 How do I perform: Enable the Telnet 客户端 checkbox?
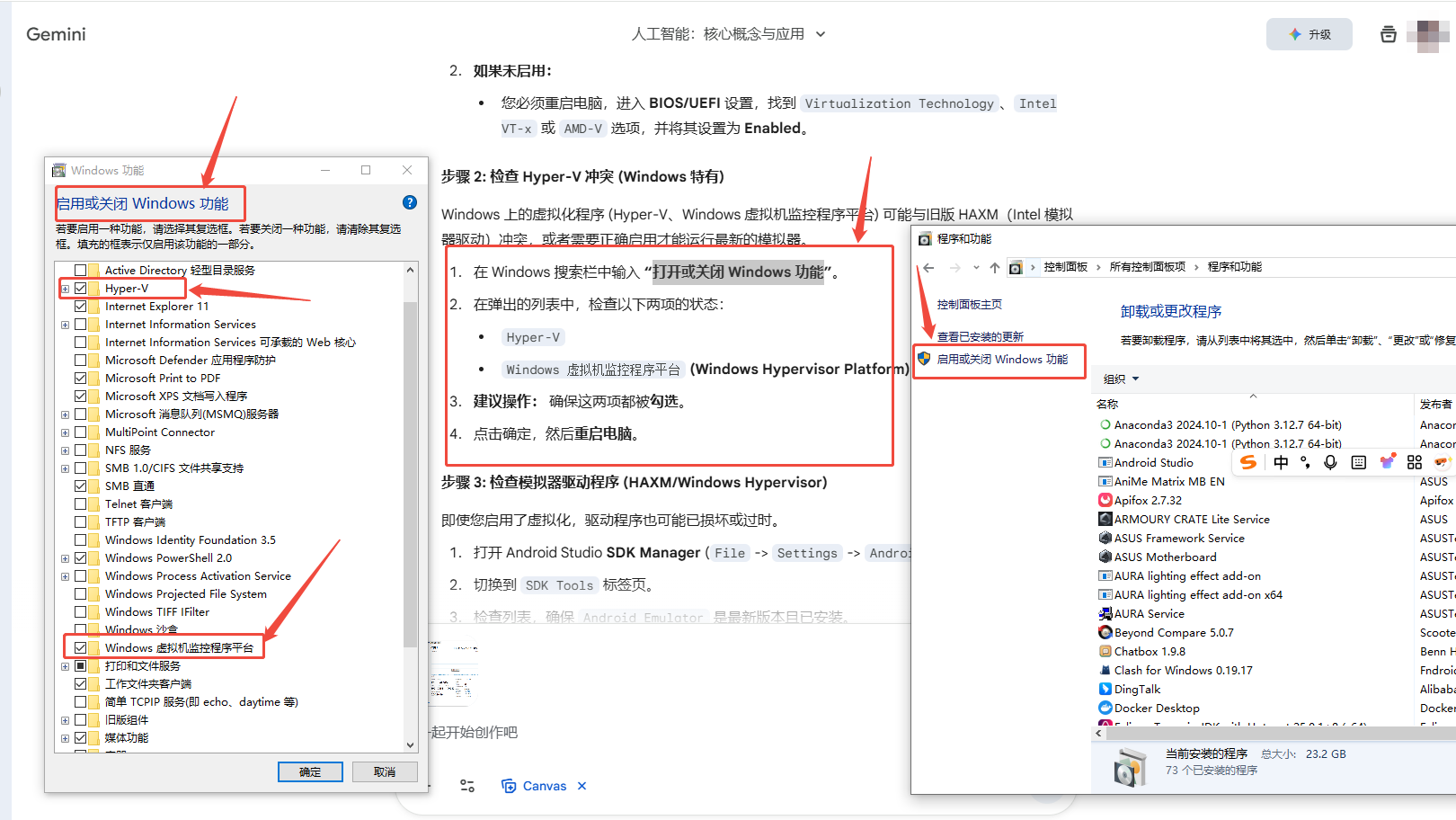coord(81,504)
